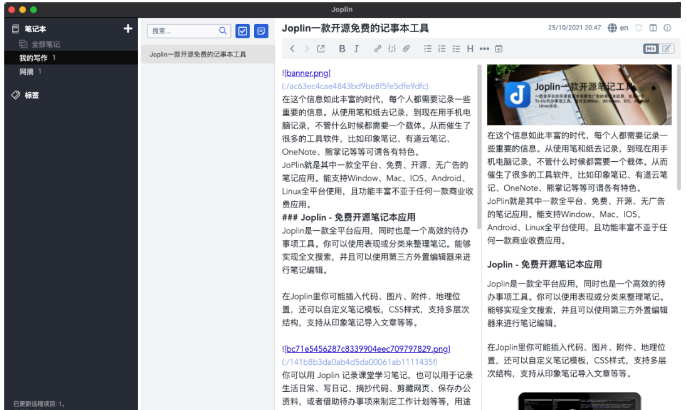686x410 pixels.
Task: Click the editor pane vertical scrollbar
Action: tap(479, 147)
